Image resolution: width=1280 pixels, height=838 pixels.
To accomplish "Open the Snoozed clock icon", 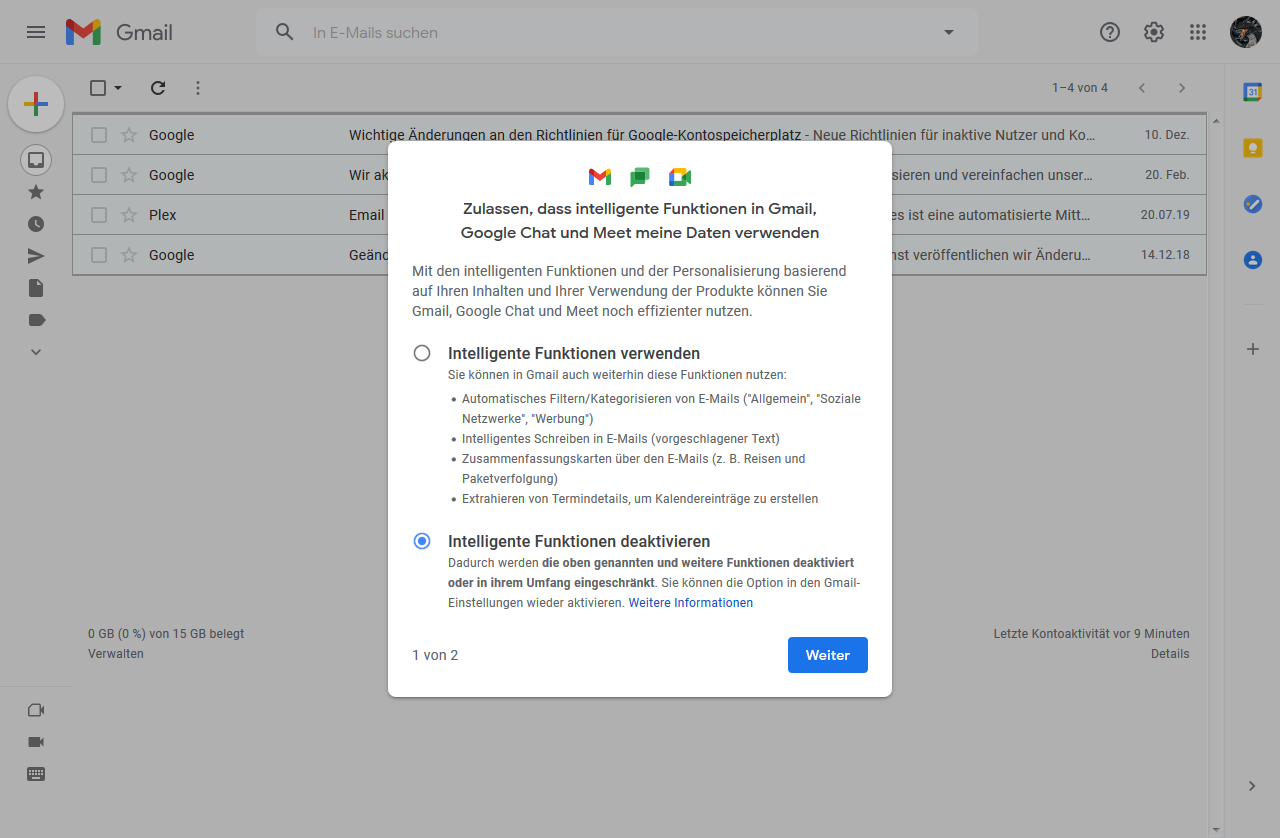I will point(36,224).
